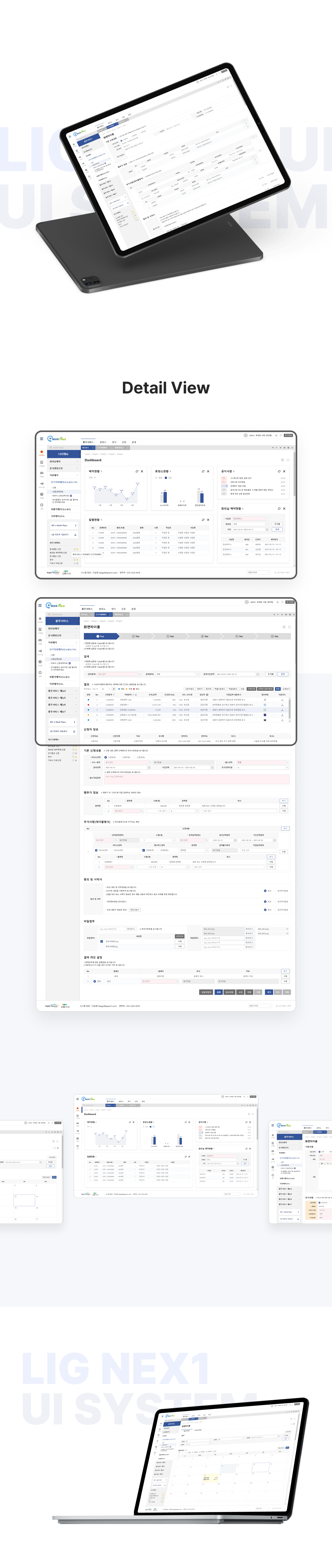Image resolution: width=332 pixels, height=1568 pixels.
Task: Click star favorites icon in large dashboard rail
Action: [x=42, y=452]
